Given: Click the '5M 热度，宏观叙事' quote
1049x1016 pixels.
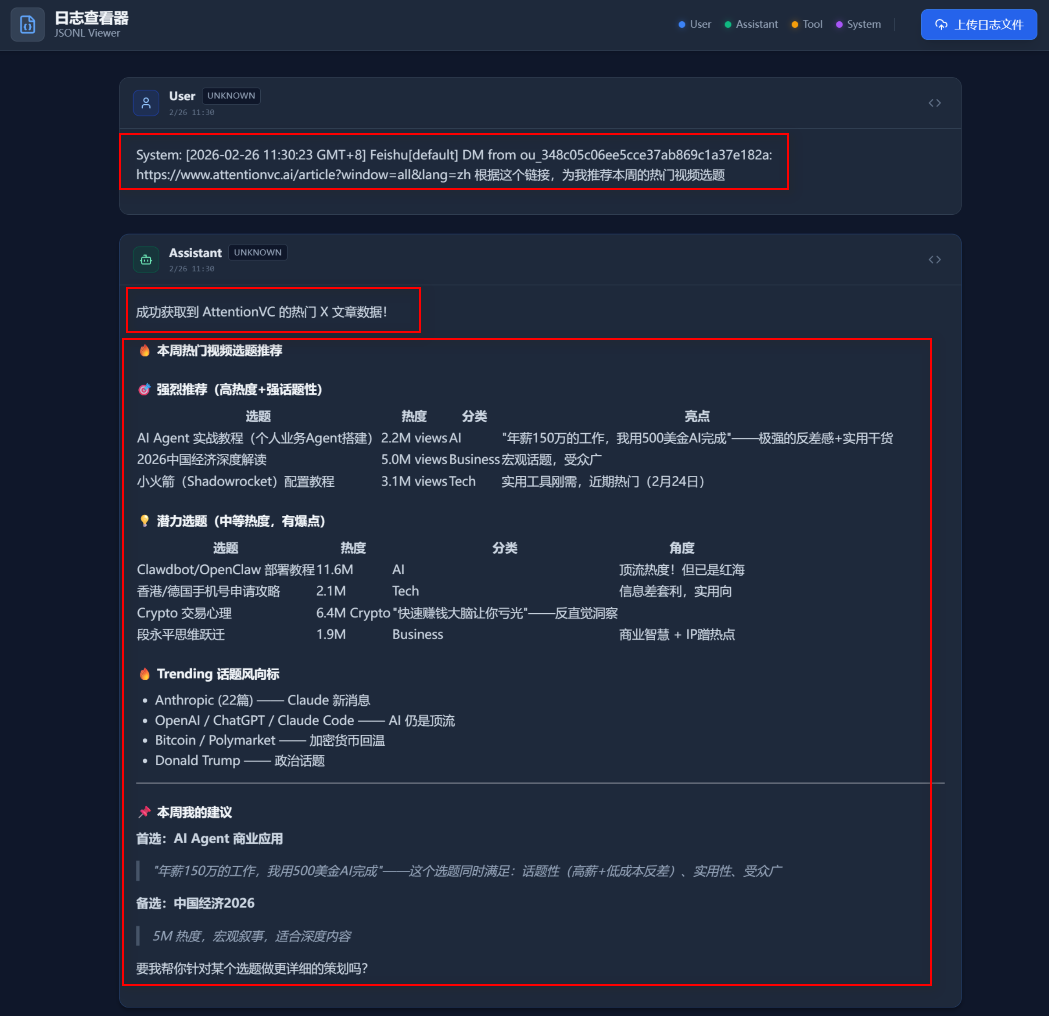Looking at the screenshot, I should tap(252, 936).
